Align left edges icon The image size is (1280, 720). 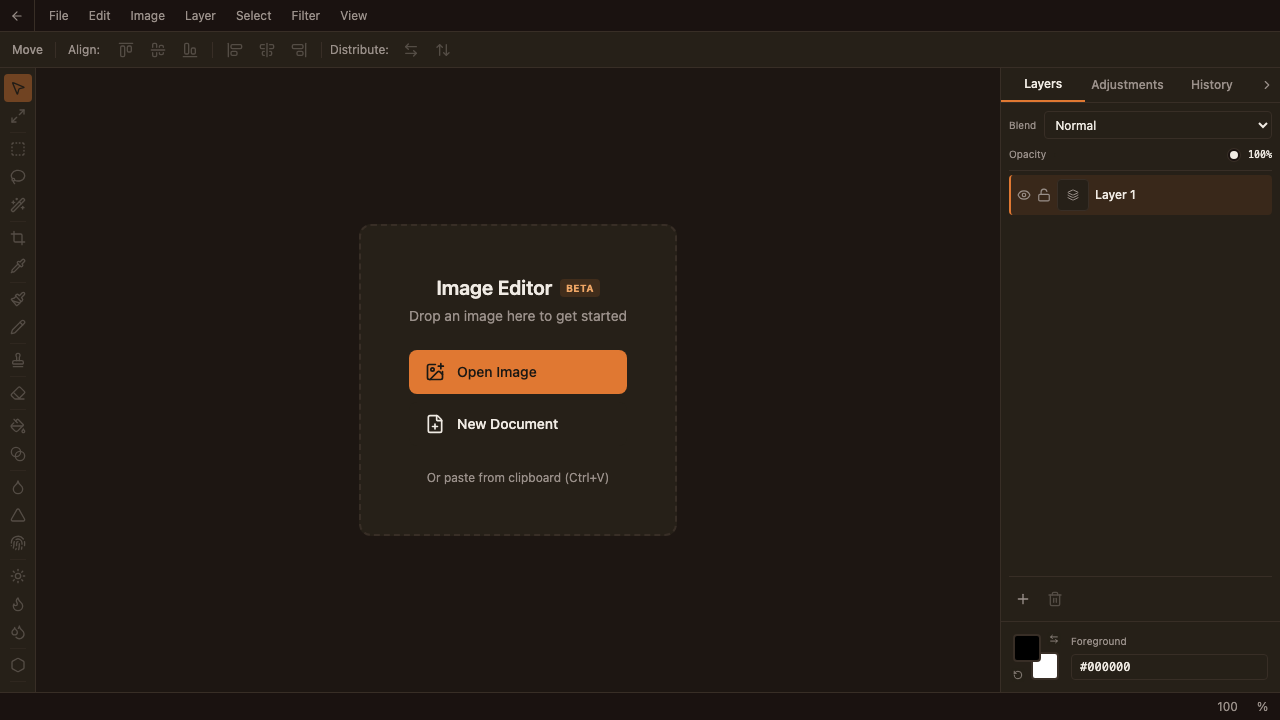pos(235,50)
